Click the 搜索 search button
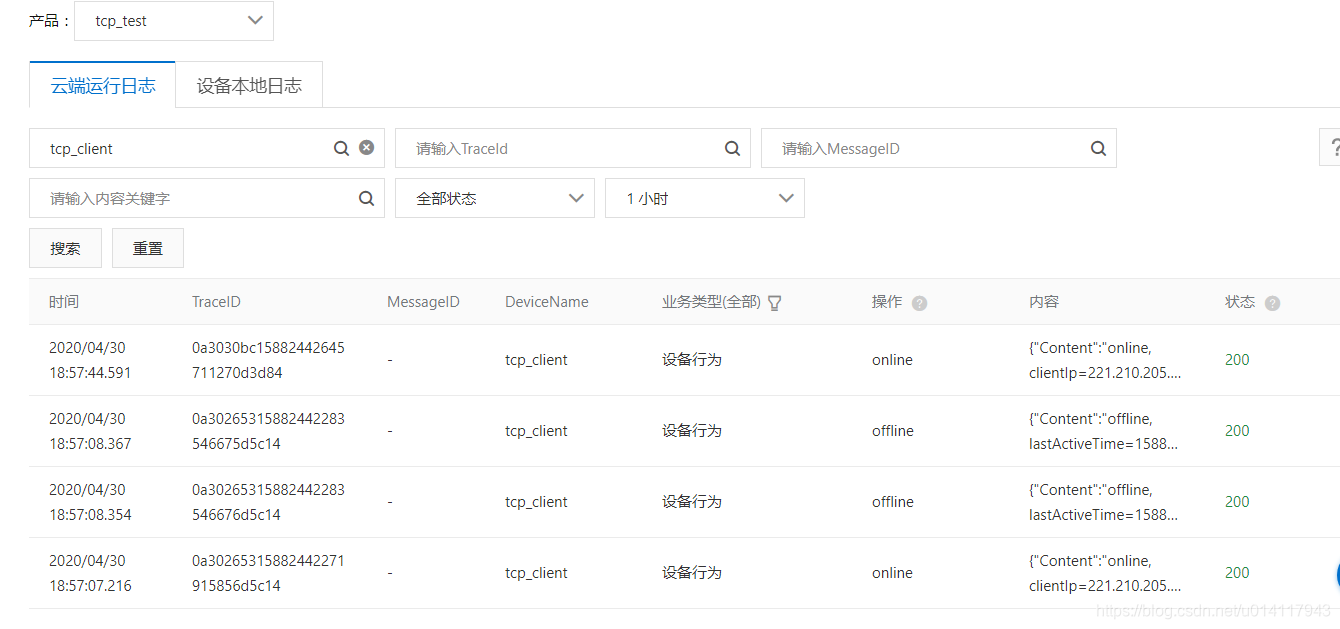 coord(66,248)
